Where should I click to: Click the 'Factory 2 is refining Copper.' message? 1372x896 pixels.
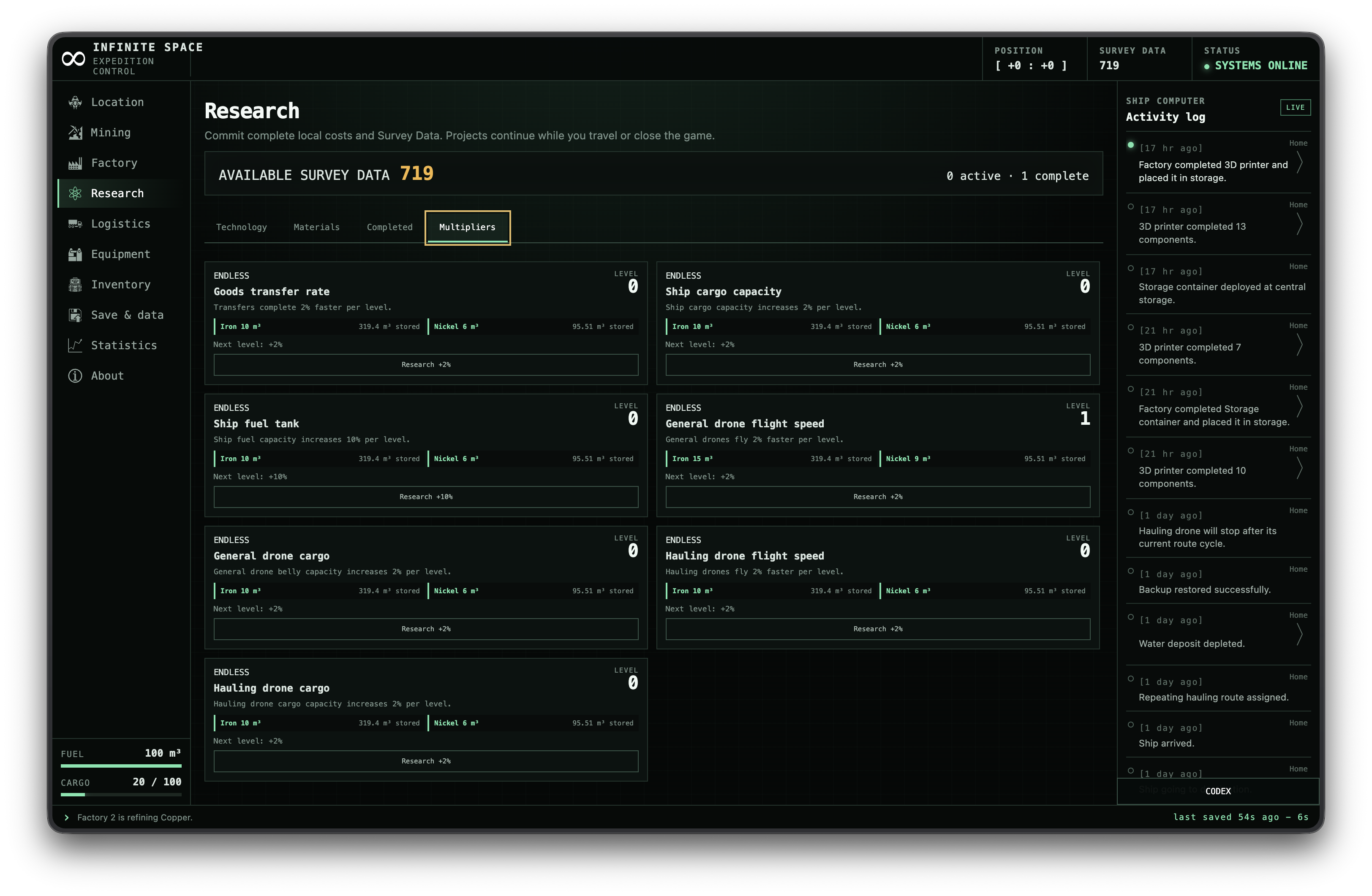coord(135,817)
